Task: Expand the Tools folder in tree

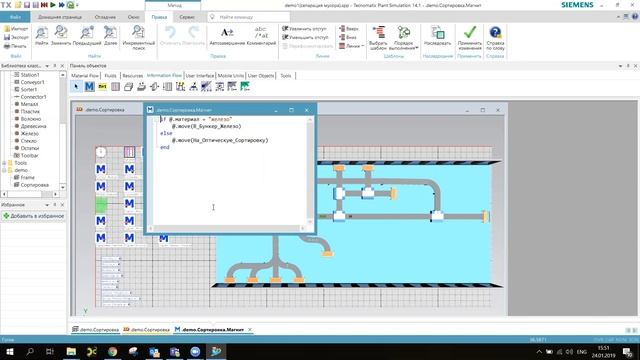Action: [4, 163]
